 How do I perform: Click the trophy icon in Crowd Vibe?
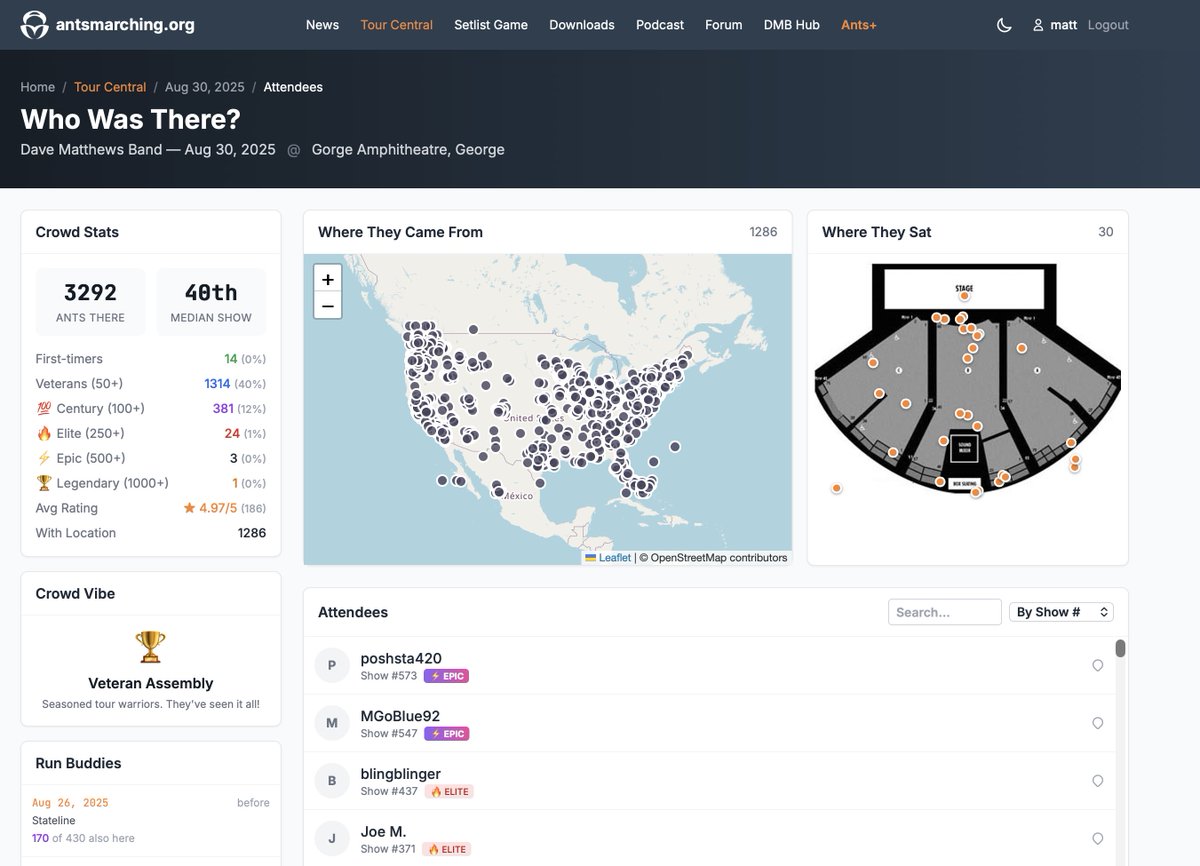point(150,647)
